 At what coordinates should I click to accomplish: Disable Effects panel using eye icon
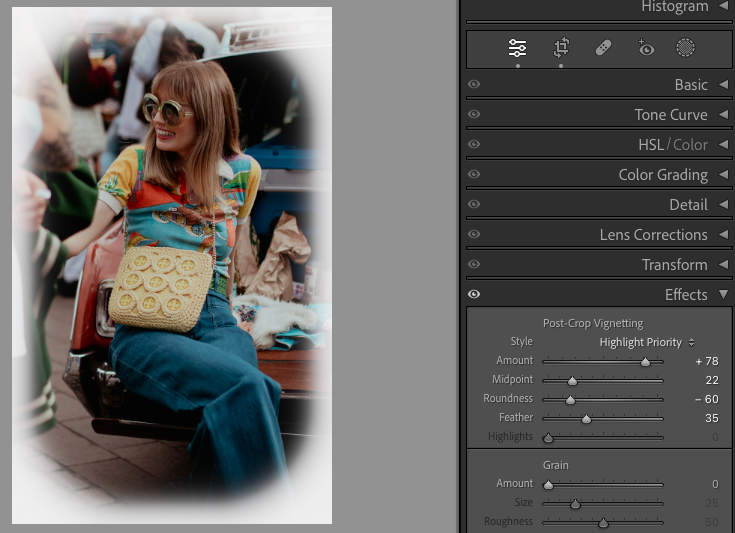(474, 295)
